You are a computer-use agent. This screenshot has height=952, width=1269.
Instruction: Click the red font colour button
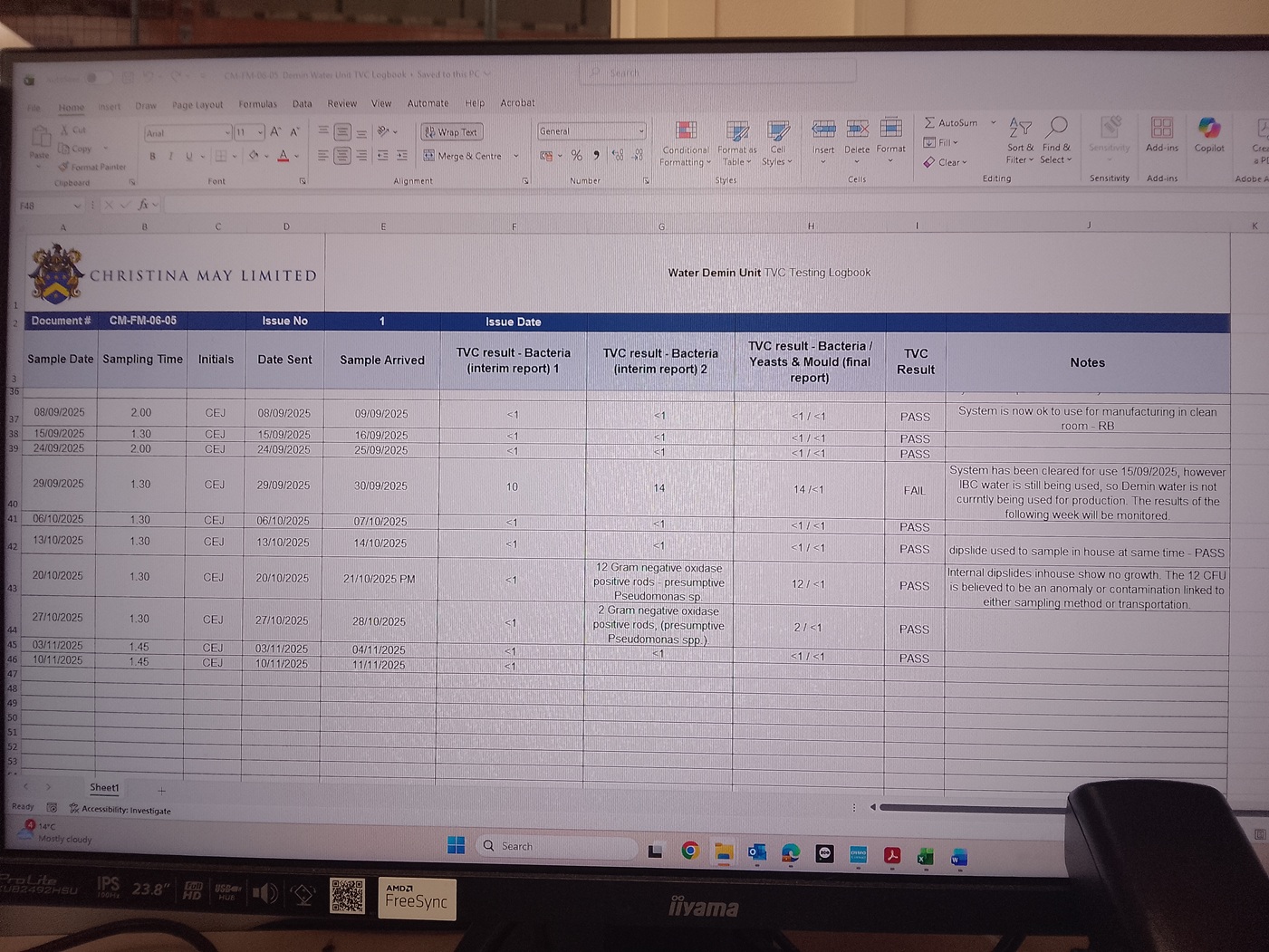(283, 157)
